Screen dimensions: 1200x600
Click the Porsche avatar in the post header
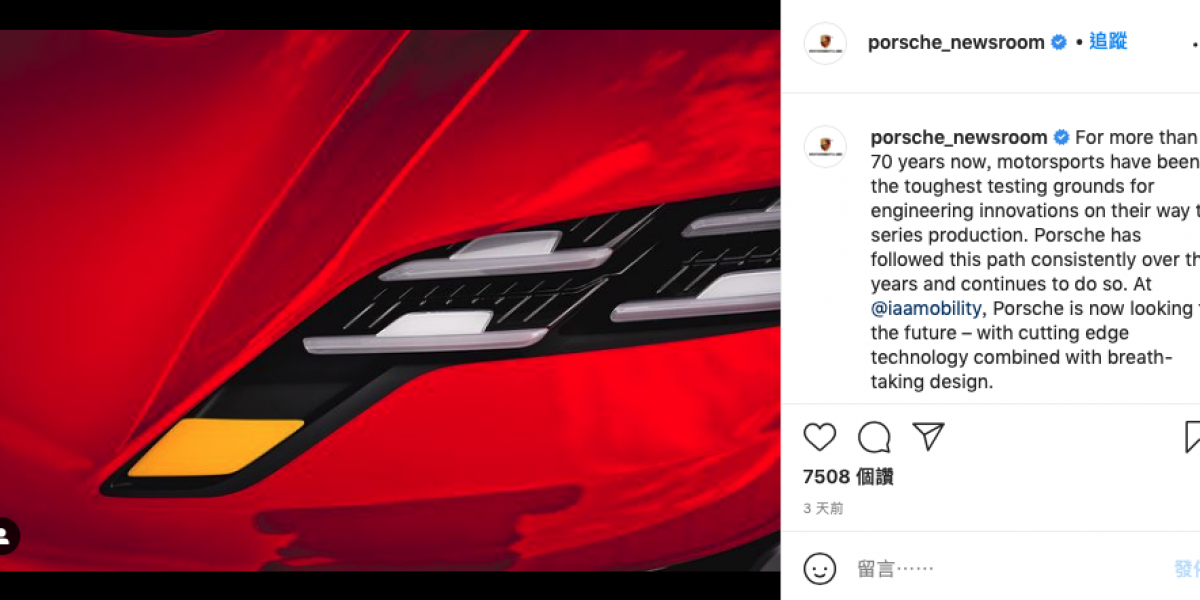825,43
